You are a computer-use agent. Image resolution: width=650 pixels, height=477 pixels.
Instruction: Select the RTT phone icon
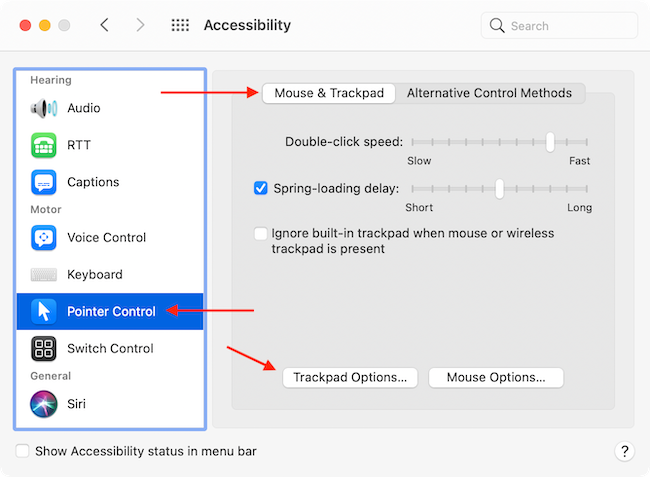click(x=44, y=145)
